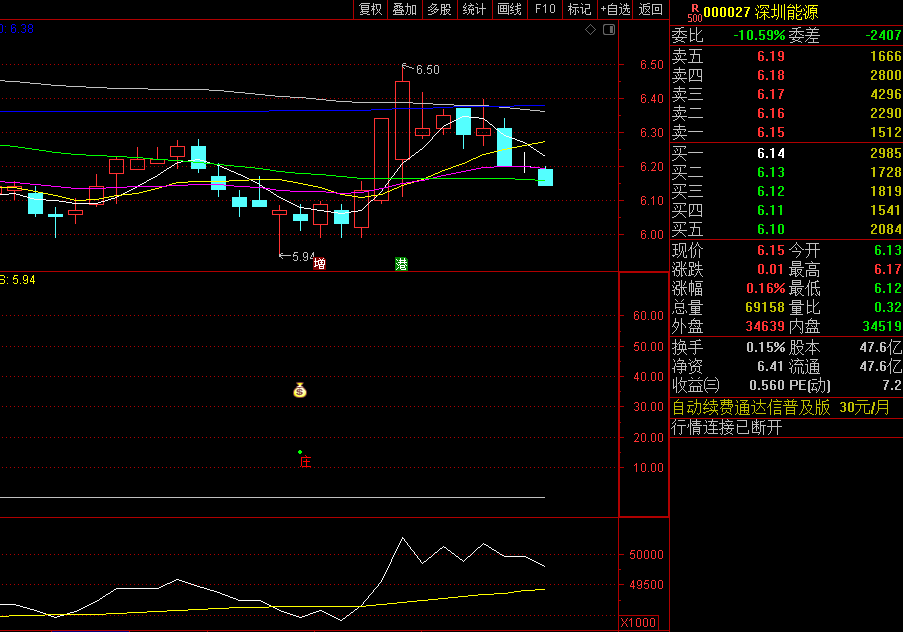Click the green 港 info marker
903x632 pixels.
(401, 264)
